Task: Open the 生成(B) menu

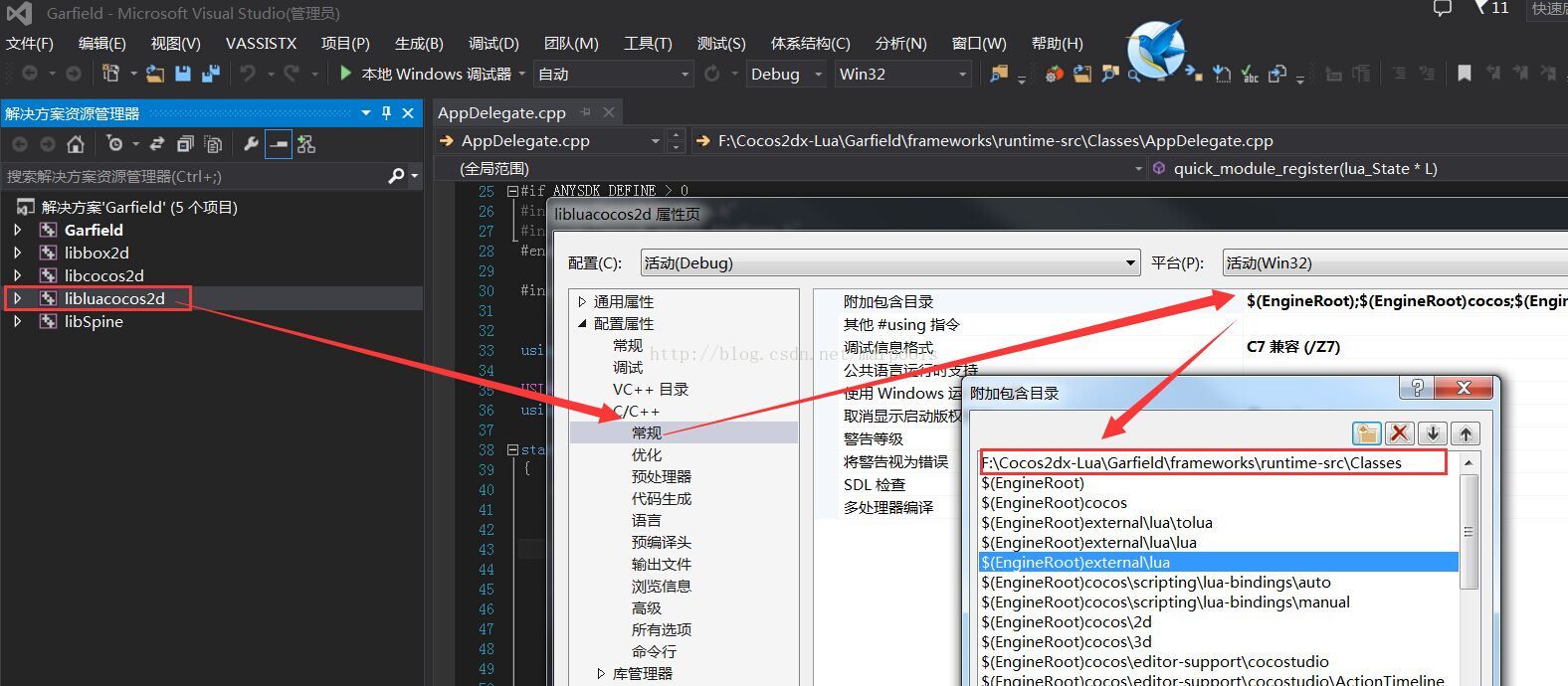Action: (x=419, y=43)
